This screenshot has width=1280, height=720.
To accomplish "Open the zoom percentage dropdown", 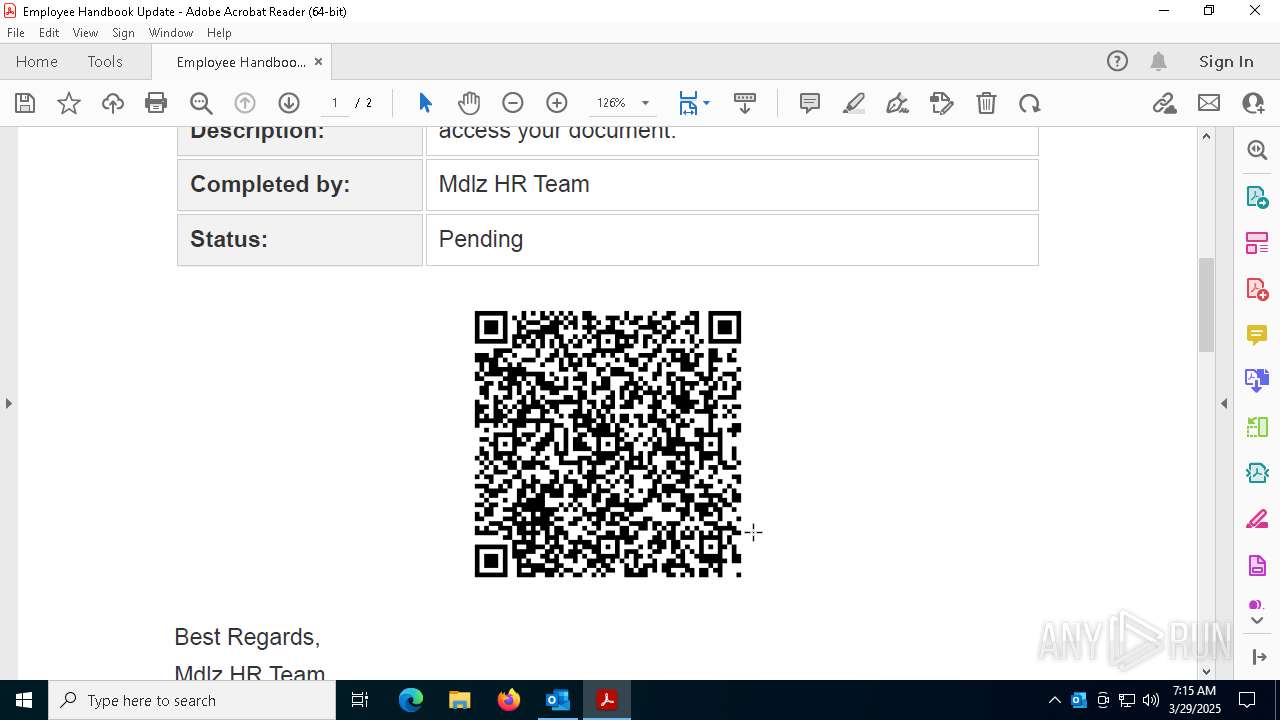I will click(645, 103).
